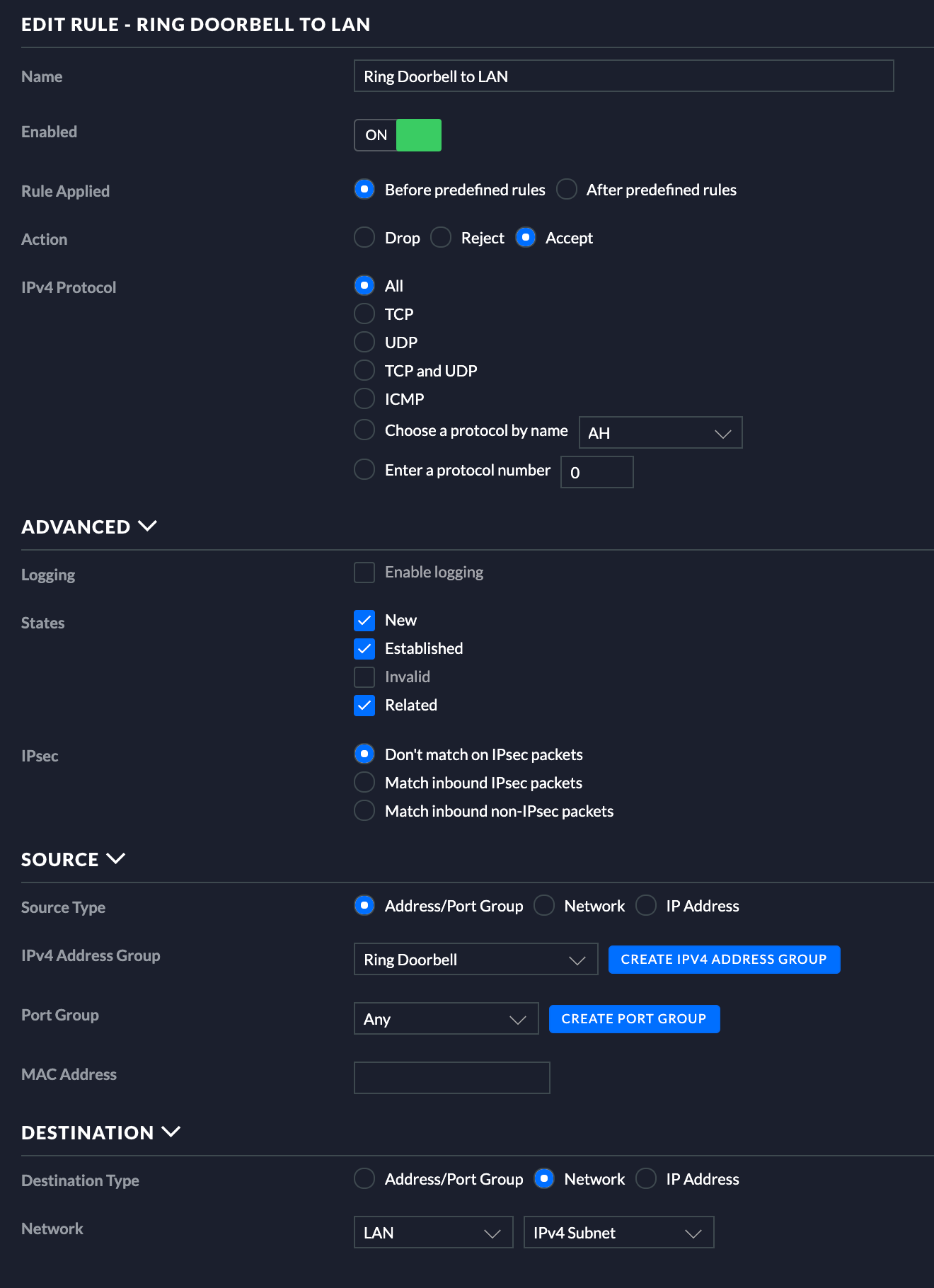The image size is (934, 1288).
Task: Click Create IPv4 Address Group button
Action: tap(724, 960)
